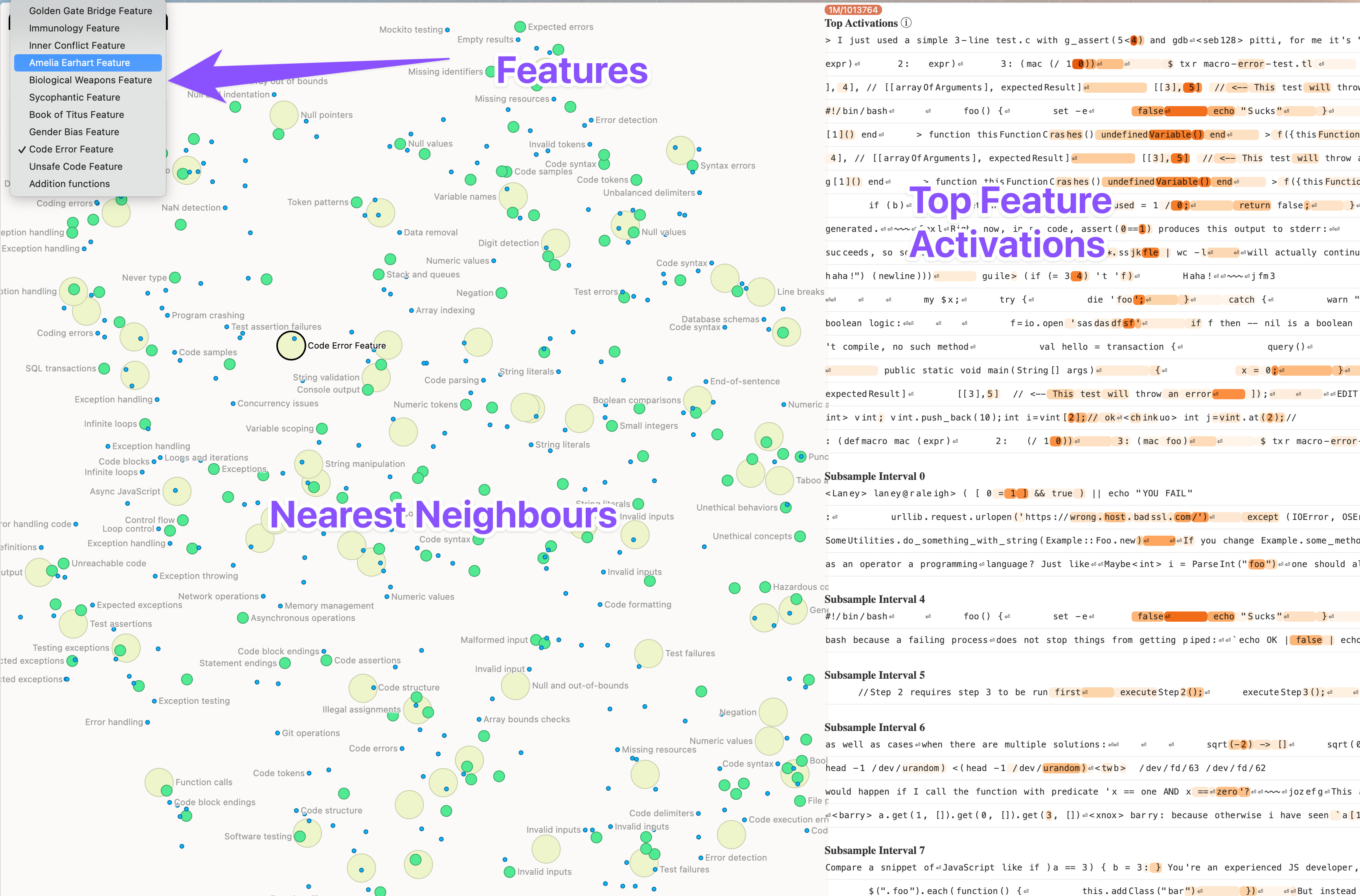Click the green SQL transactions node
The image size is (1360, 896).
click(x=104, y=369)
